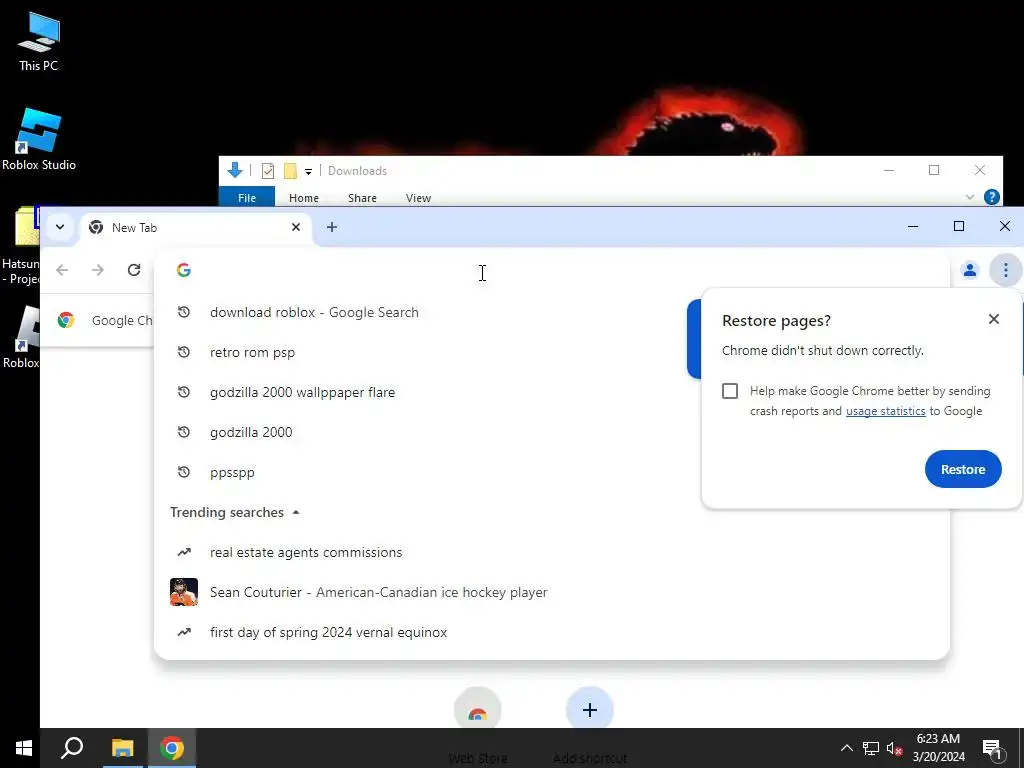
Task: Click Google Chrome icon in bookmark bar
Action: coord(65,320)
